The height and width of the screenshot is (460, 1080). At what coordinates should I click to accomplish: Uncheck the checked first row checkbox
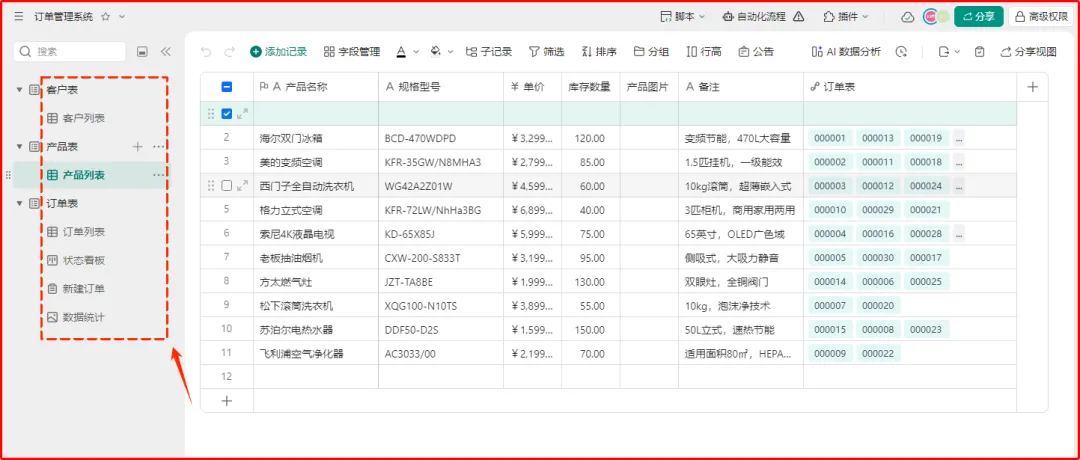[x=227, y=114]
